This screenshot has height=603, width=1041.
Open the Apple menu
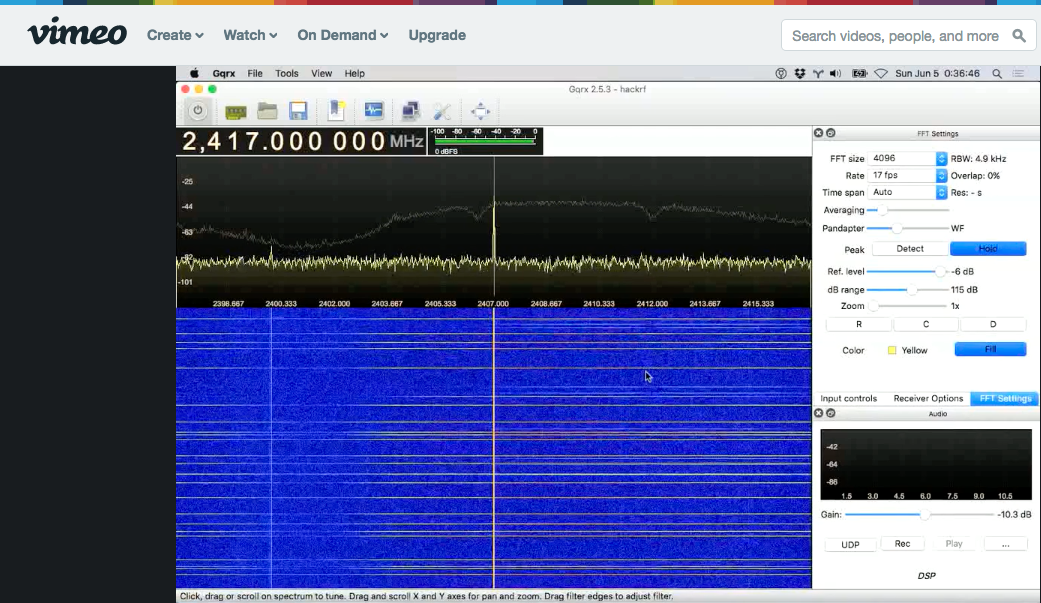194,74
